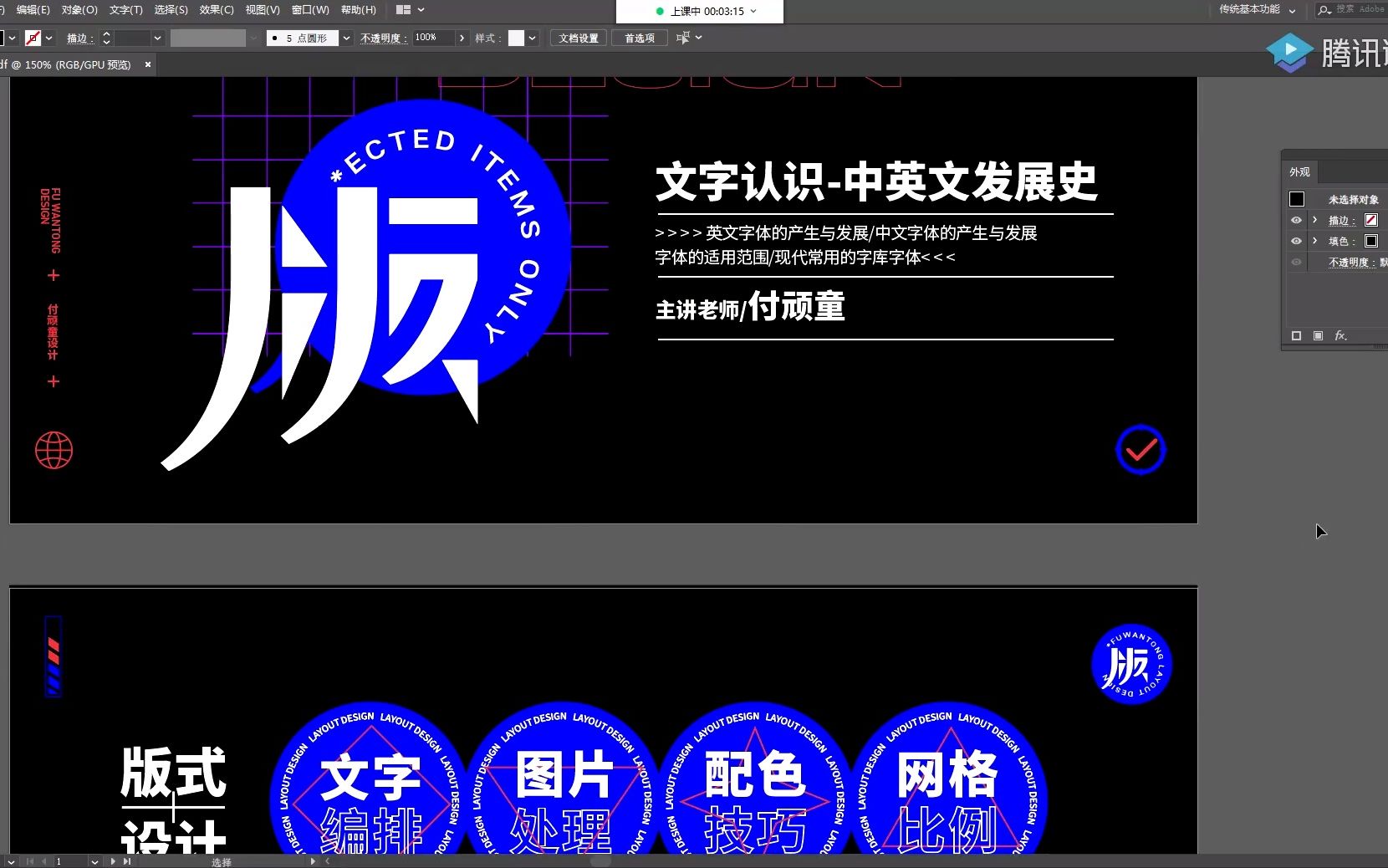
Task: Open the 传统基本功能 workspace switcher
Action: point(1257,10)
